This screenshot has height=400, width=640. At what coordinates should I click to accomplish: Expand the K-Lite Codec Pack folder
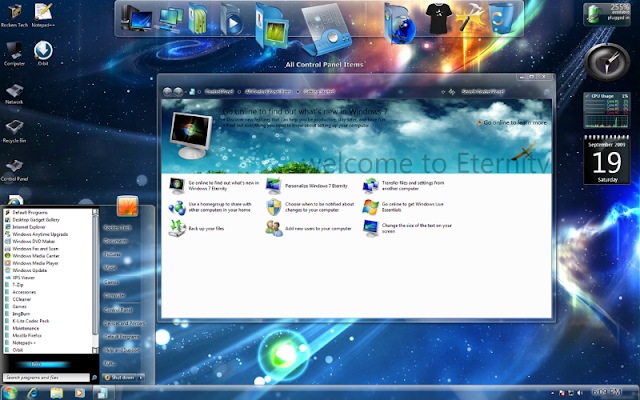[27, 321]
